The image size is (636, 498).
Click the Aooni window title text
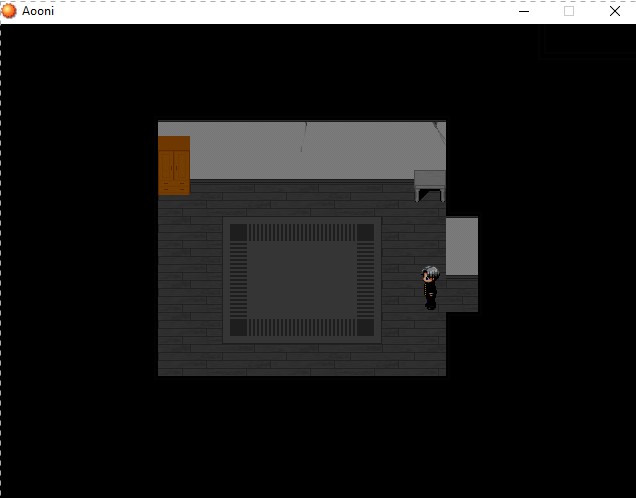(x=38, y=11)
